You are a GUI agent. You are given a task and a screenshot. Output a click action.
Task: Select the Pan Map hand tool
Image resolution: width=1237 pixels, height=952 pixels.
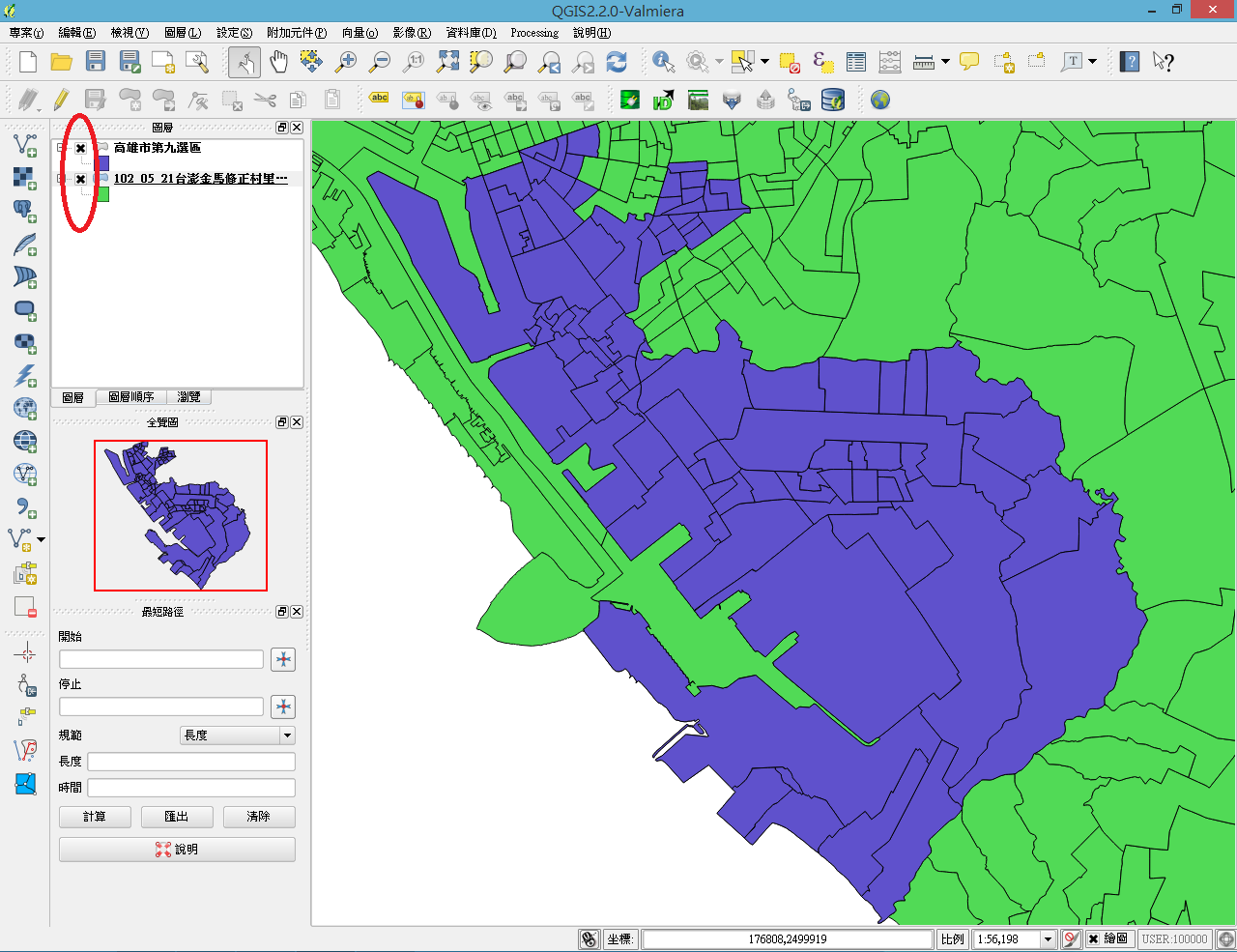click(x=278, y=62)
